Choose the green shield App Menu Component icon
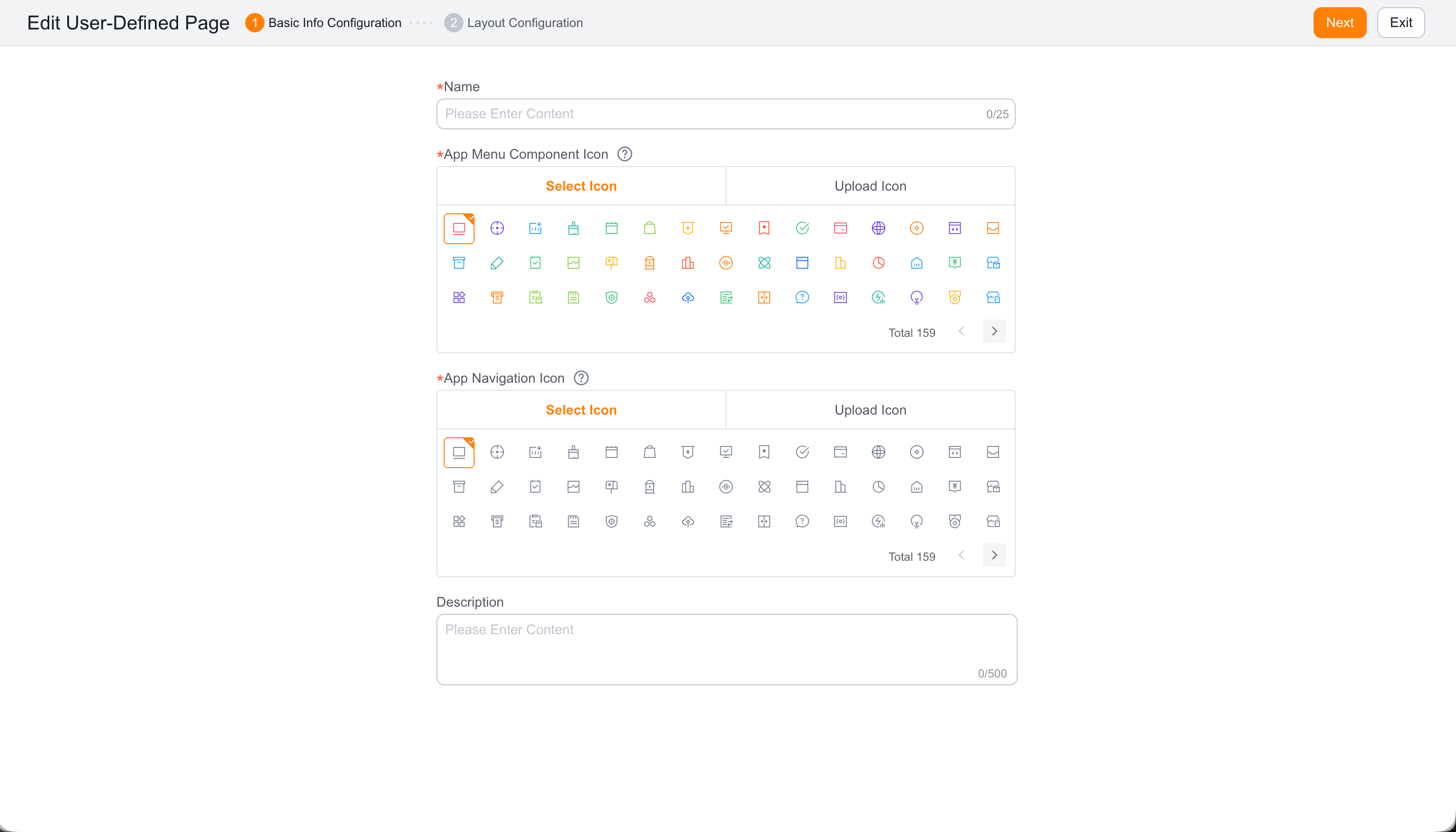This screenshot has width=1456, height=832. pyautogui.click(x=612, y=298)
